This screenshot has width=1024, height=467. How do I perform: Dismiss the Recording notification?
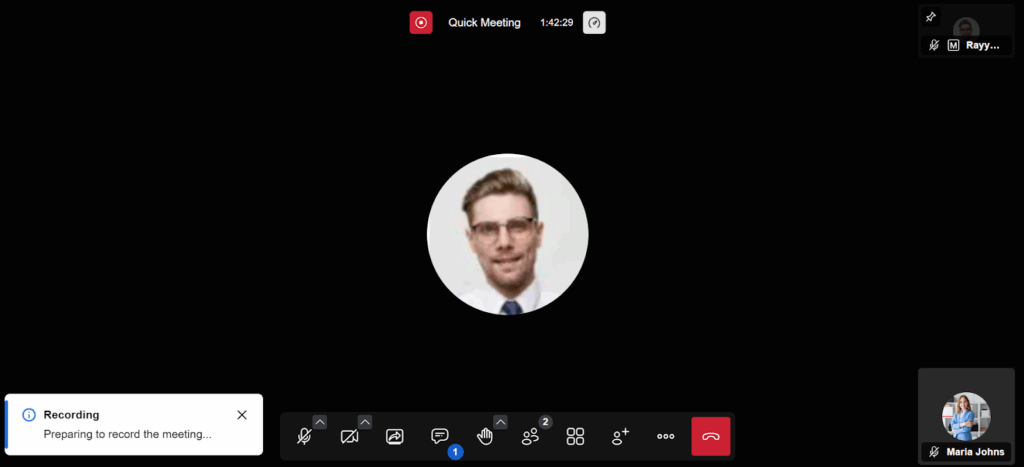[242, 415]
